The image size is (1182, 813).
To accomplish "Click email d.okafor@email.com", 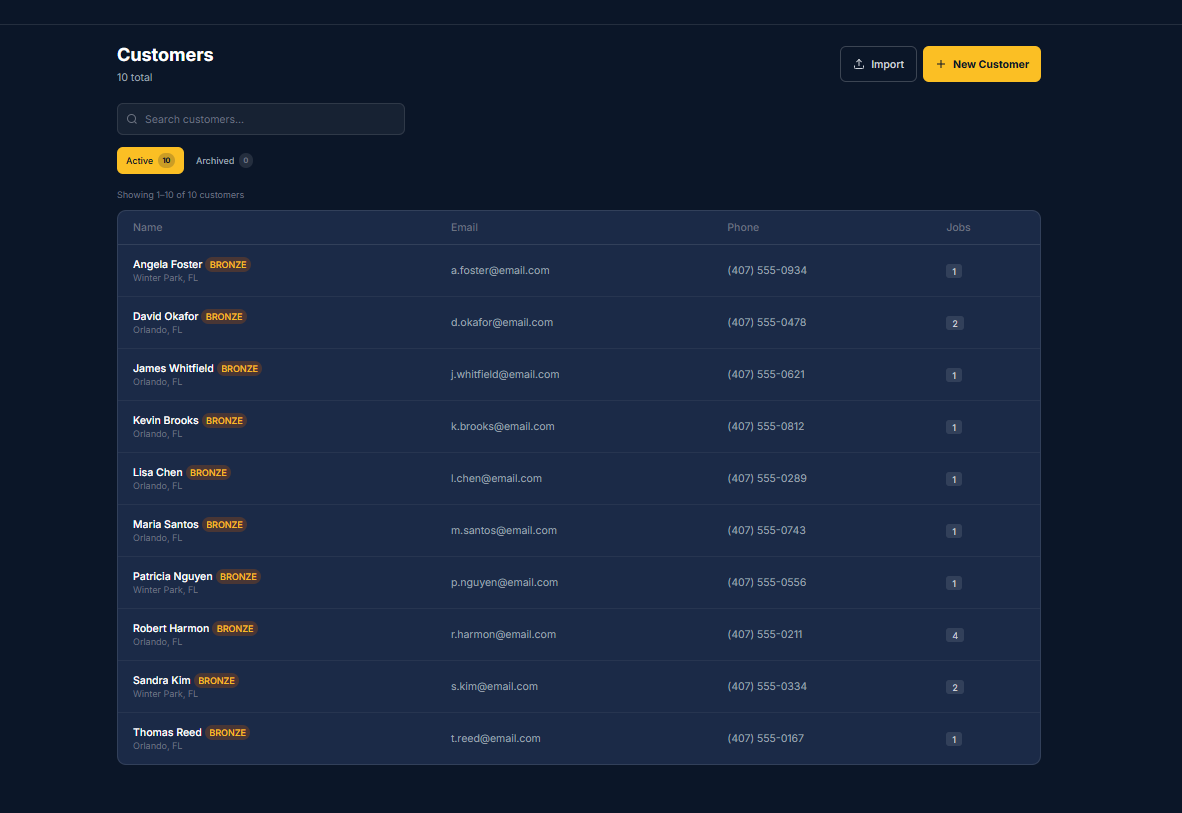I will [x=502, y=322].
